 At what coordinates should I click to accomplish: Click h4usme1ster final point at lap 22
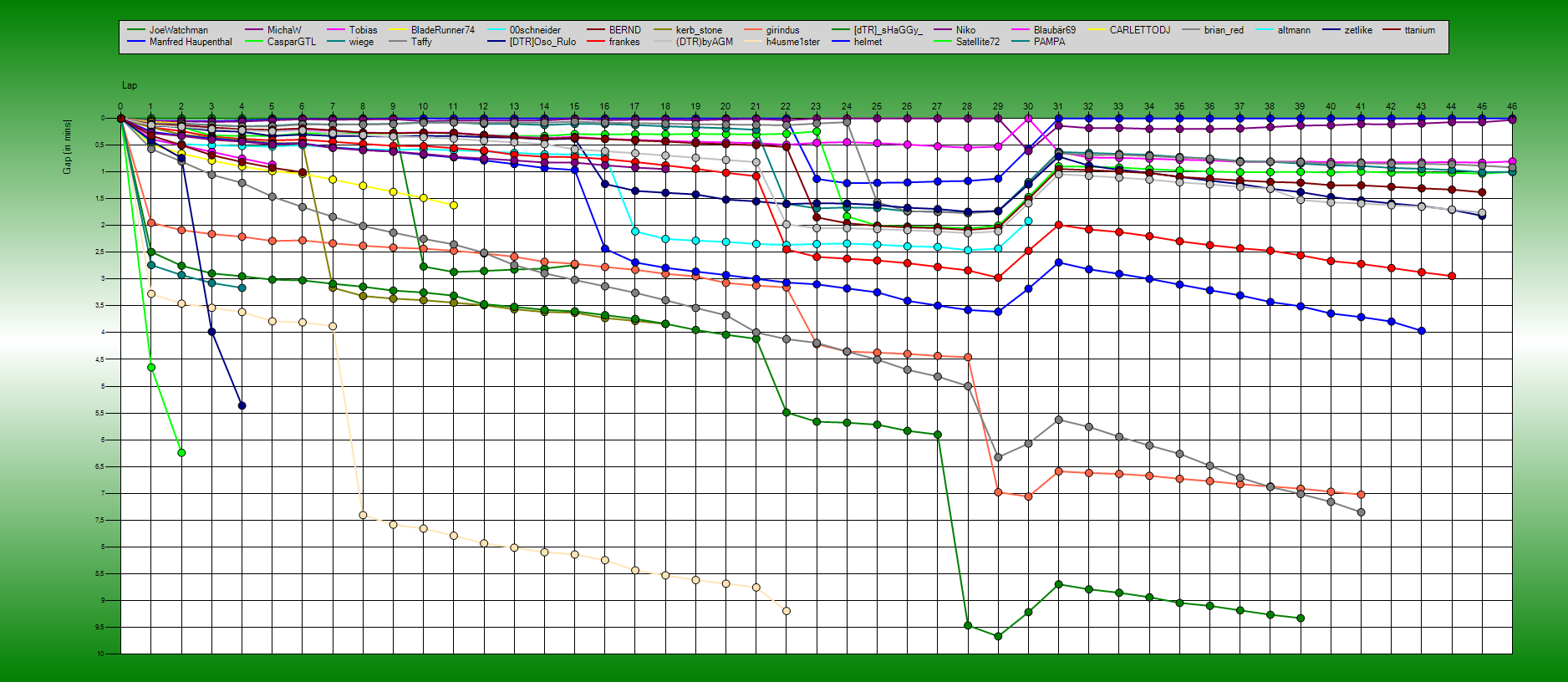point(786,611)
